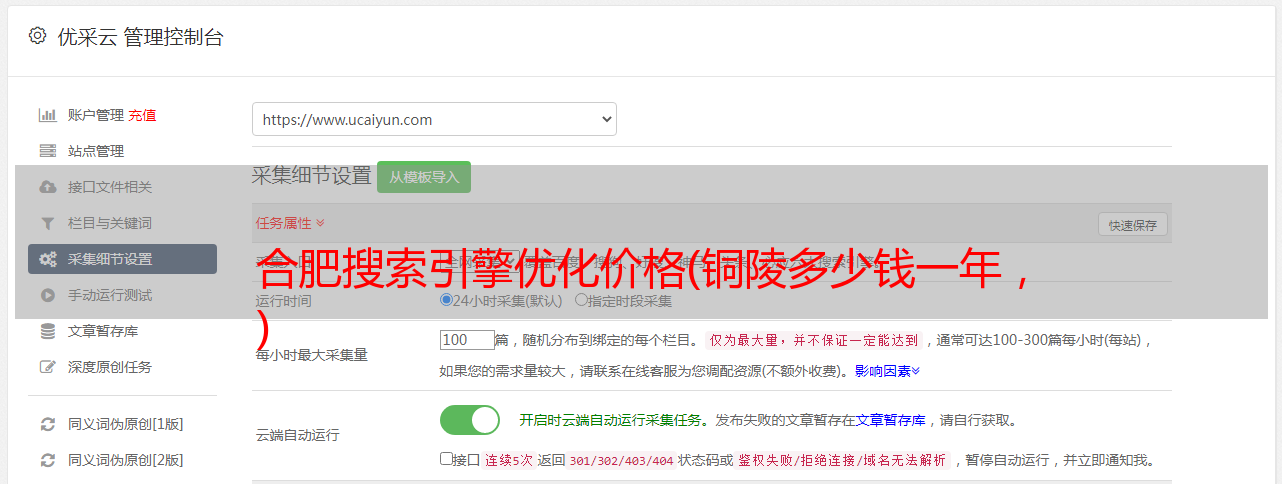Screen dimensions: 1282x484
Task: Click the 从模板导入 green button
Action: click(424, 177)
